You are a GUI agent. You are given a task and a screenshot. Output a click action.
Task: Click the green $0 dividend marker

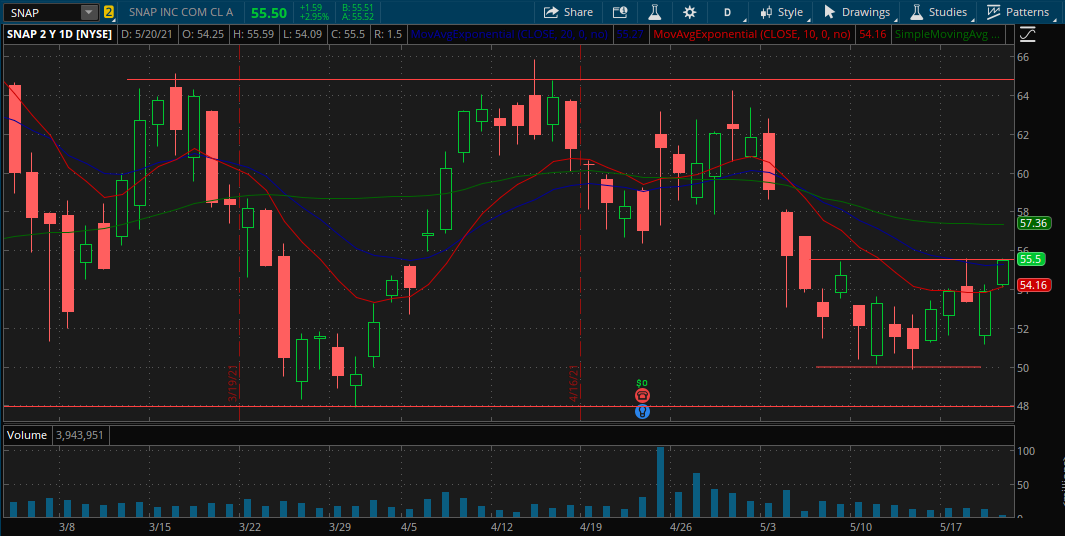642,383
